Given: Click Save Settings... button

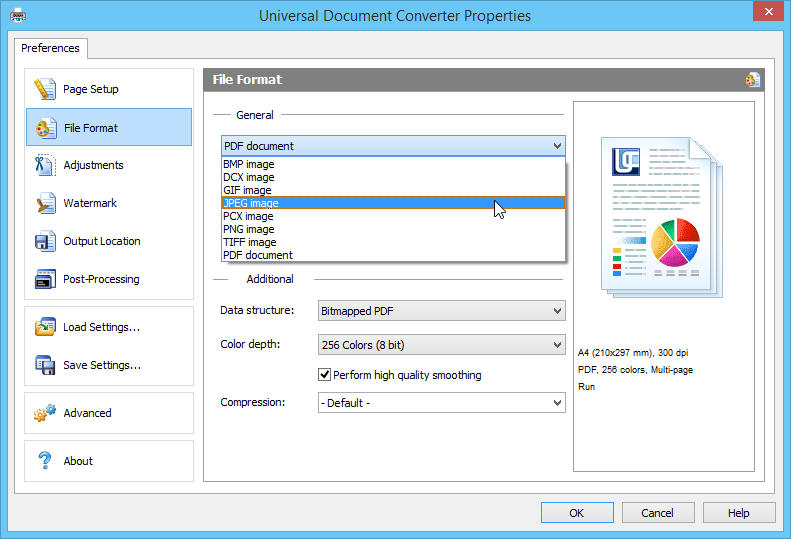Looking at the screenshot, I should click(109, 365).
